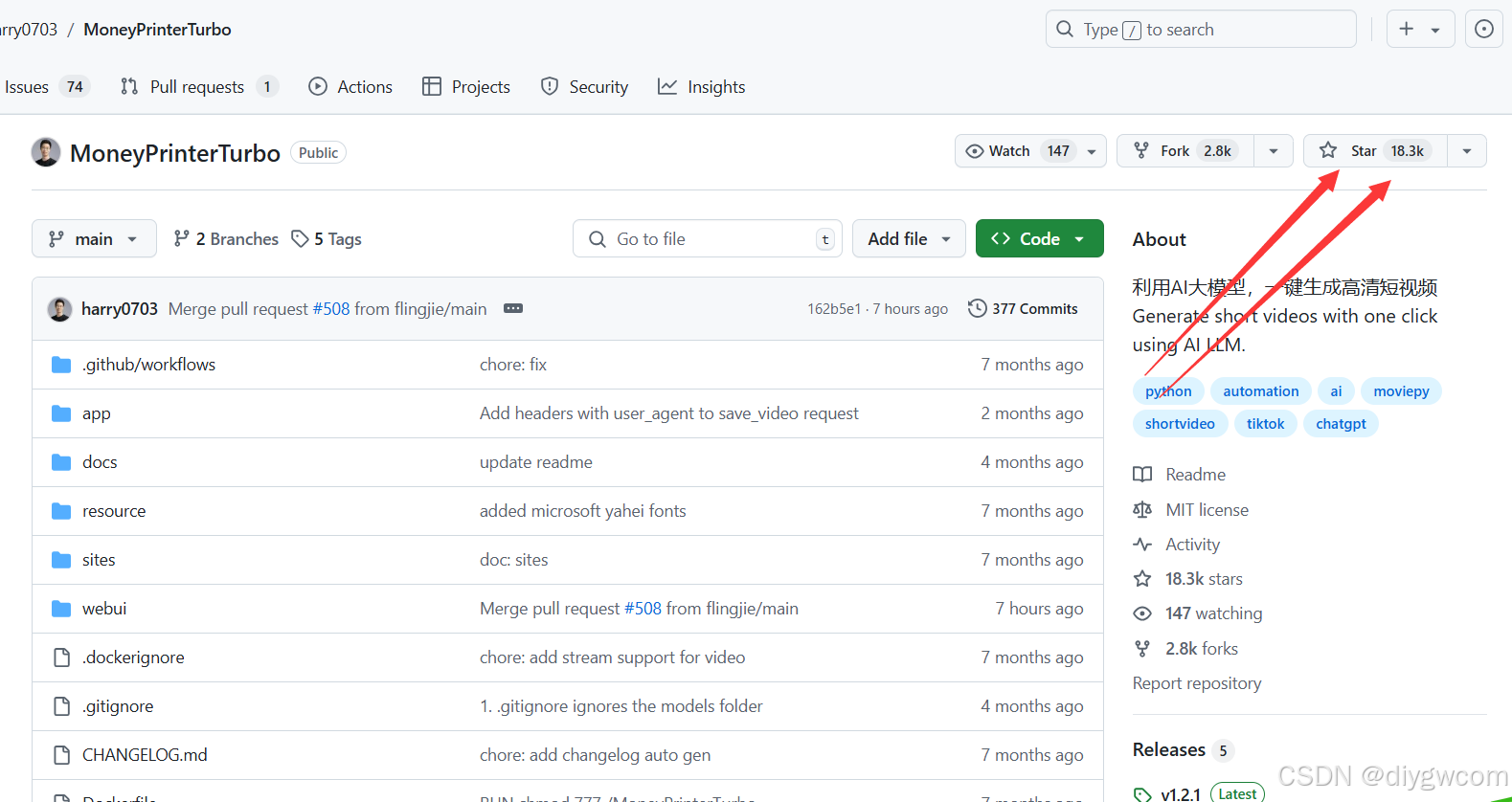View the 377 Commits history
The image size is (1512, 802).
[x=1023, y=309]
